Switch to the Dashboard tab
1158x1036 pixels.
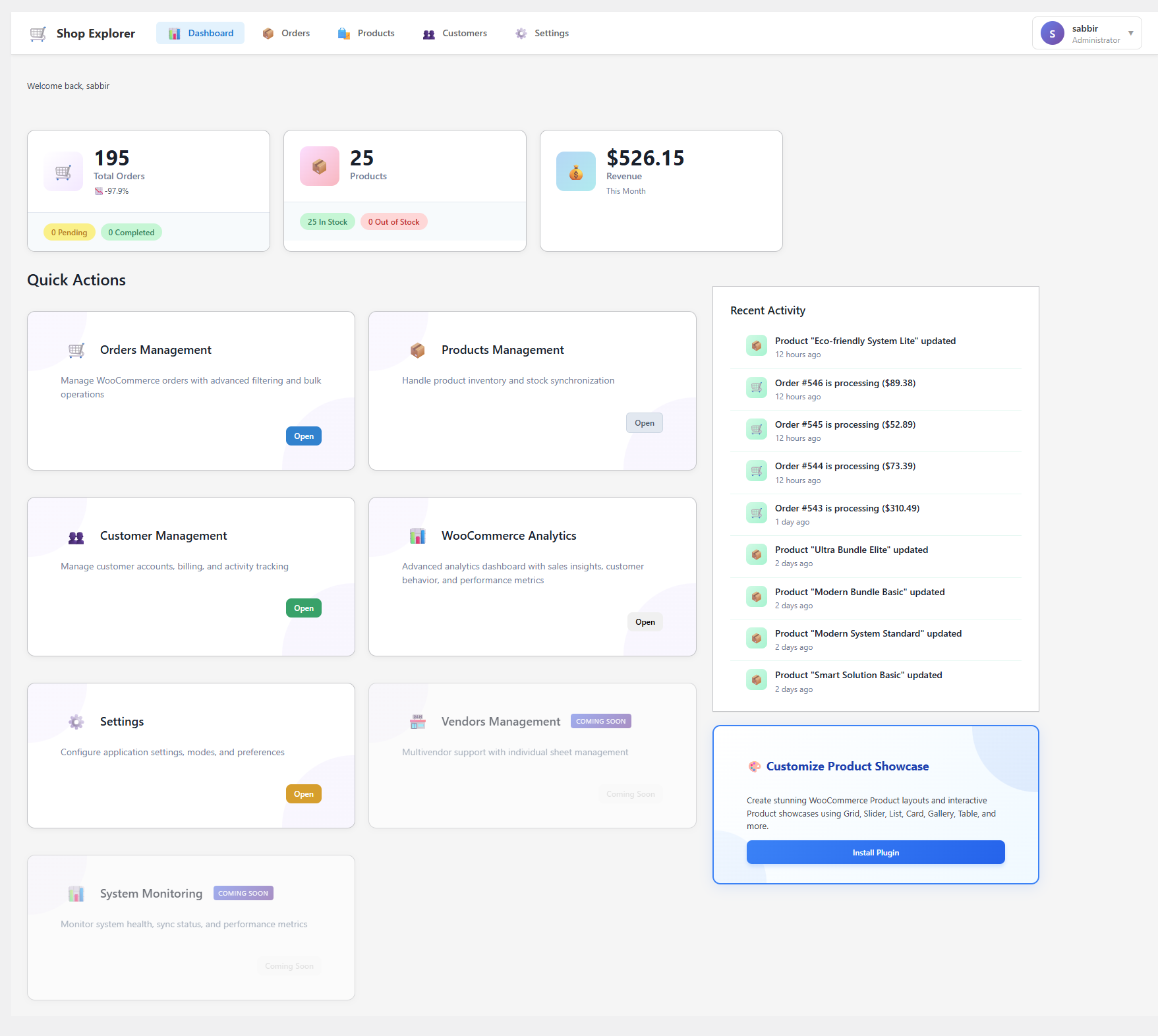[200, 34]
